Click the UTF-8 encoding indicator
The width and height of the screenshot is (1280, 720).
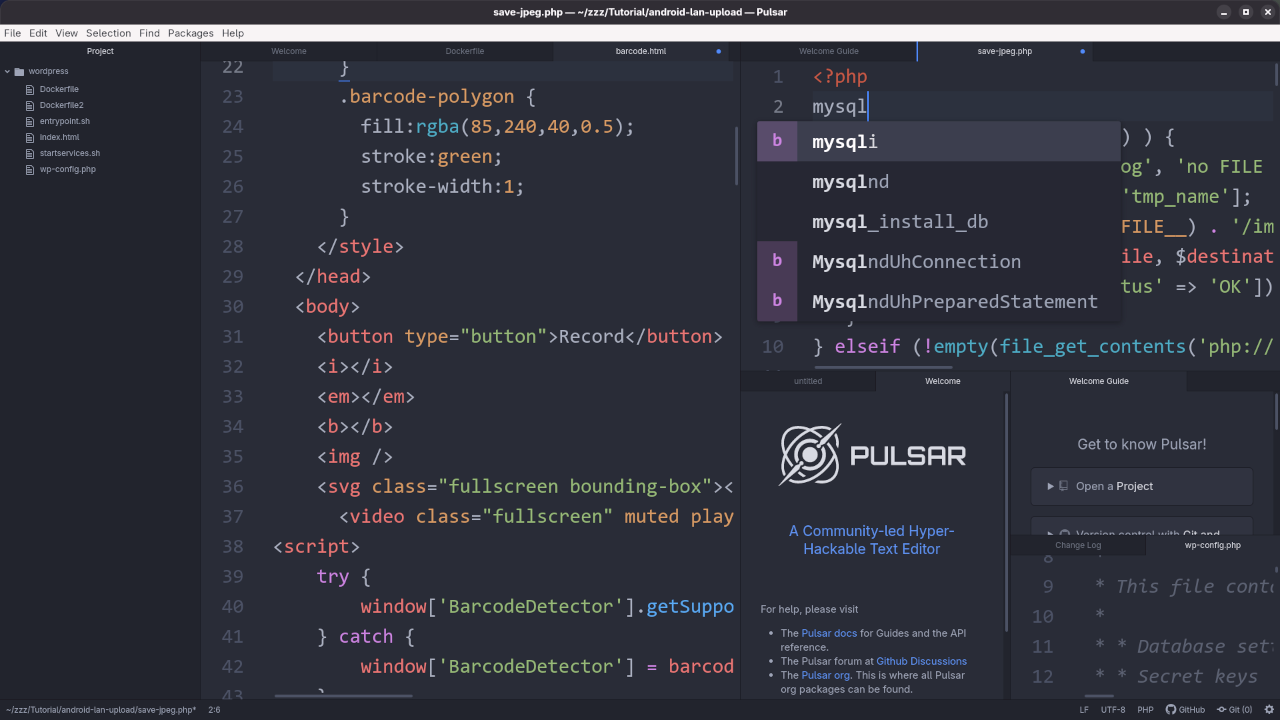tap(1113, 710)
